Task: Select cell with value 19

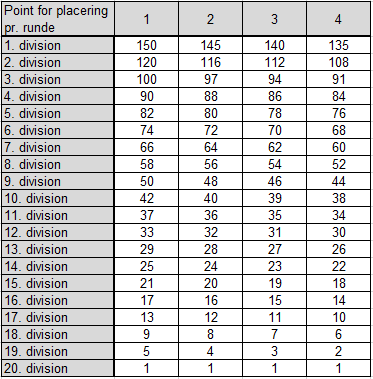Action: click(x=274, y=283)
